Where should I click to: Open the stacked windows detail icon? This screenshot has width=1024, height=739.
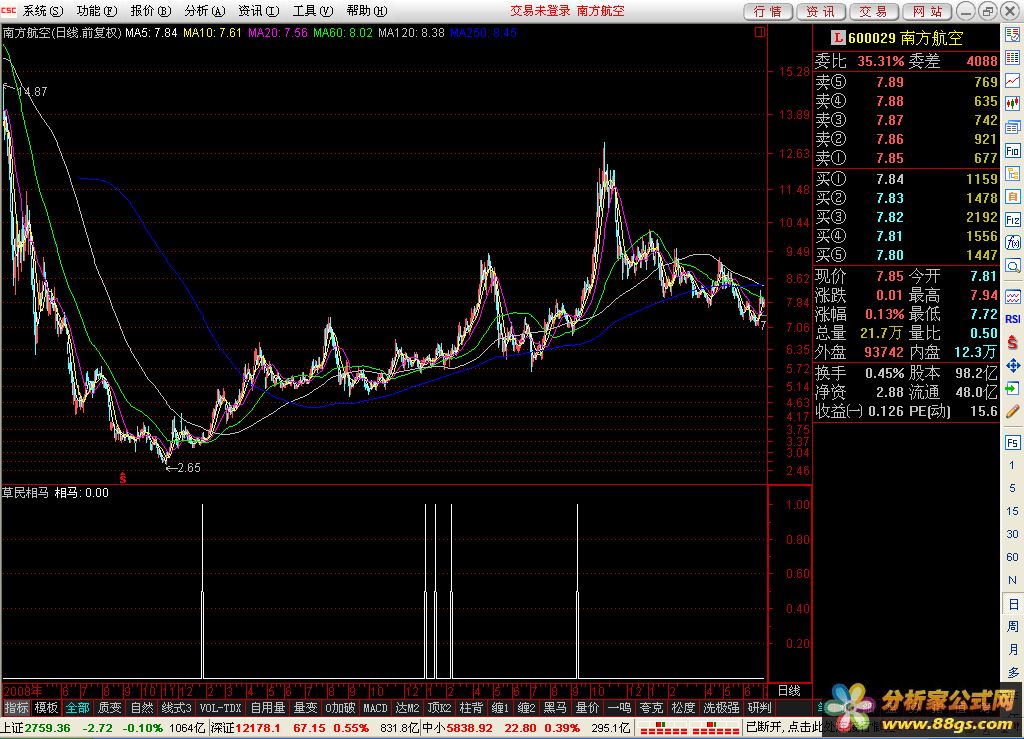click(x=1012, y=127)
